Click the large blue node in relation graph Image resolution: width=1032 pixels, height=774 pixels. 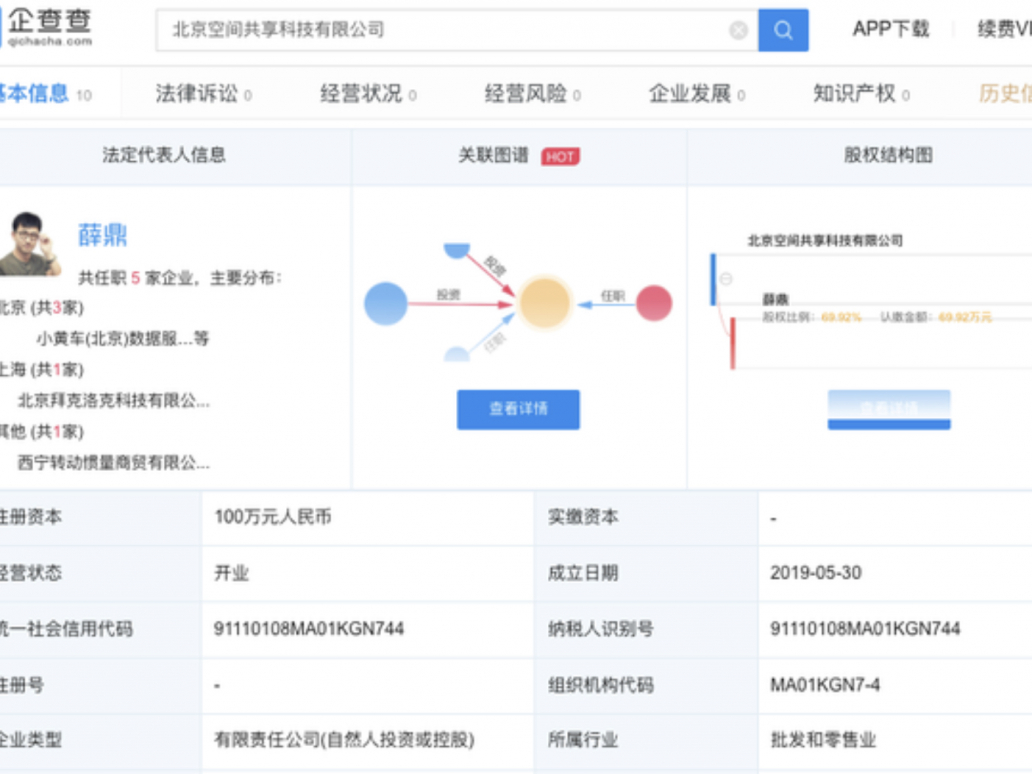click(x=386, y=303)
